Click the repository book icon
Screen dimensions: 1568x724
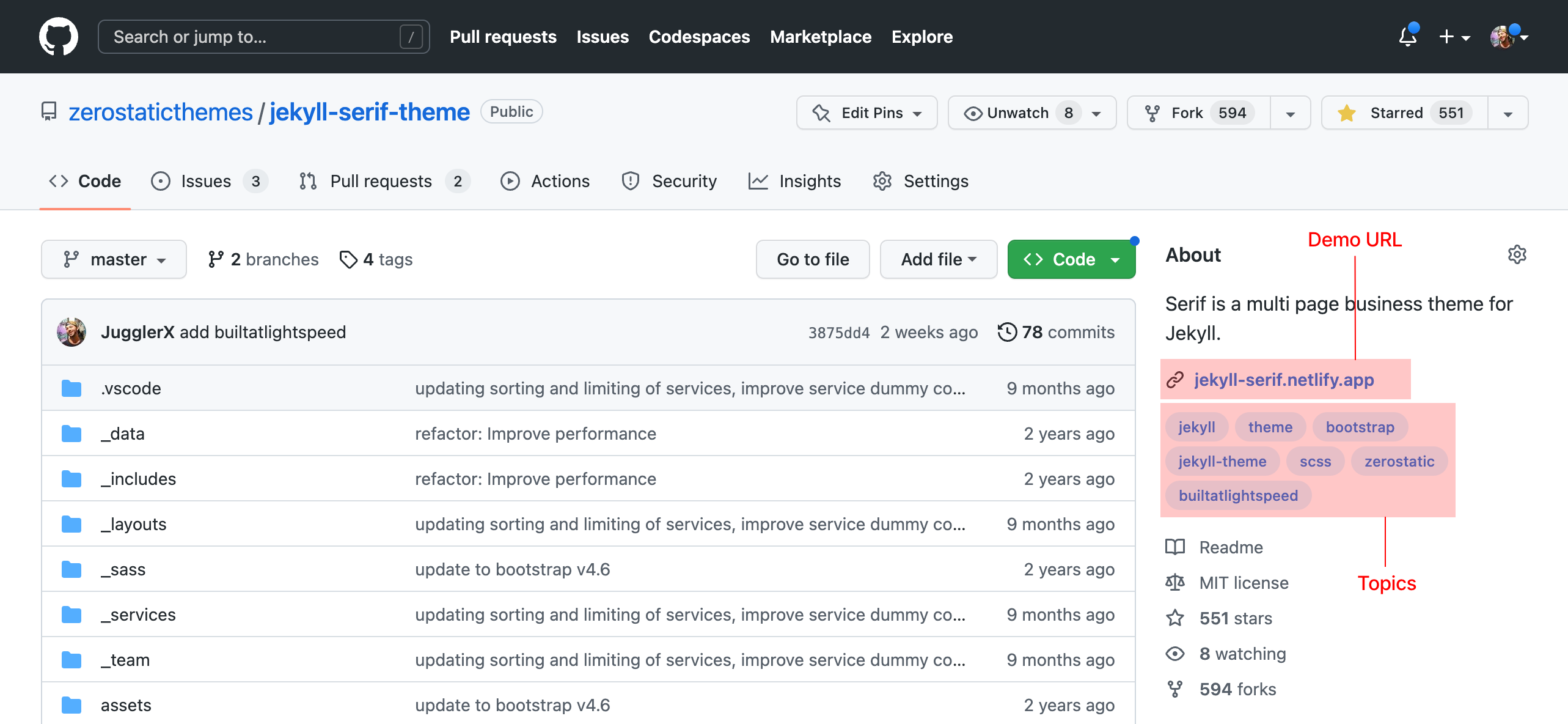point(49,112)
